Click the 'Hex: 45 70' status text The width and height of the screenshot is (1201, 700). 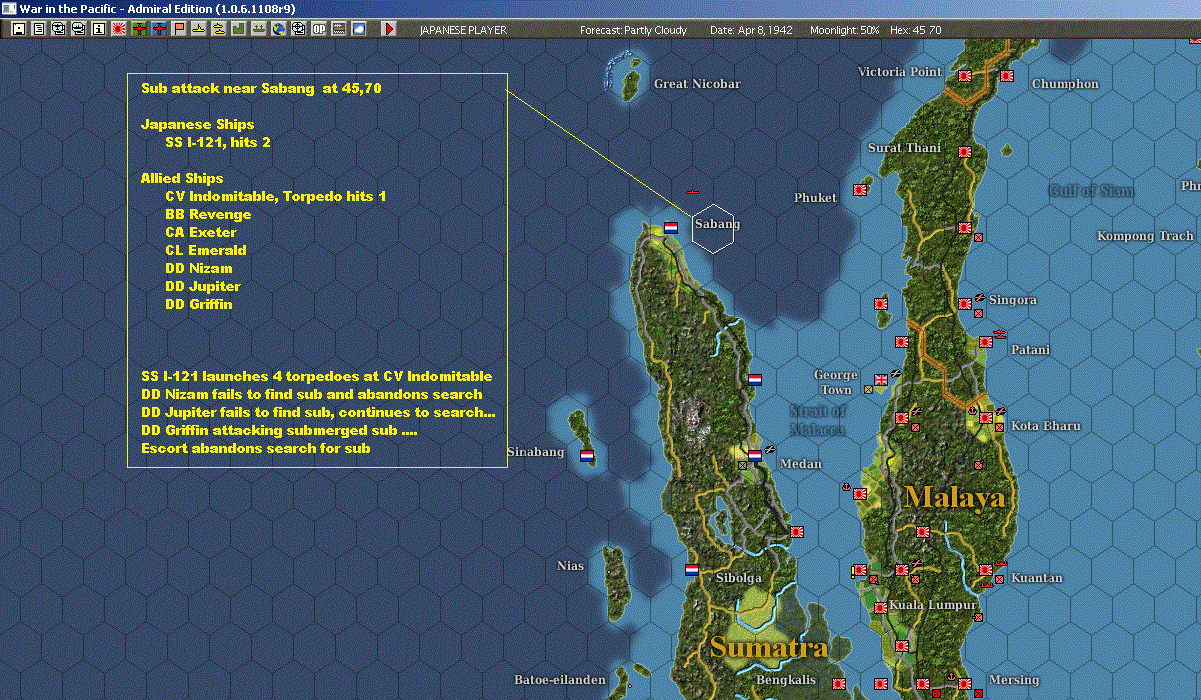(915, 30)
